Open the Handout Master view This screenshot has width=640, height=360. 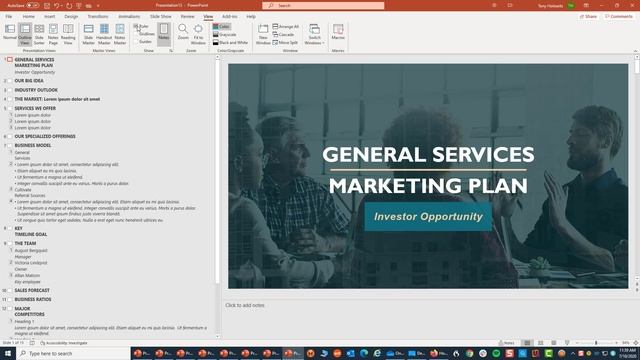[104, 34]
